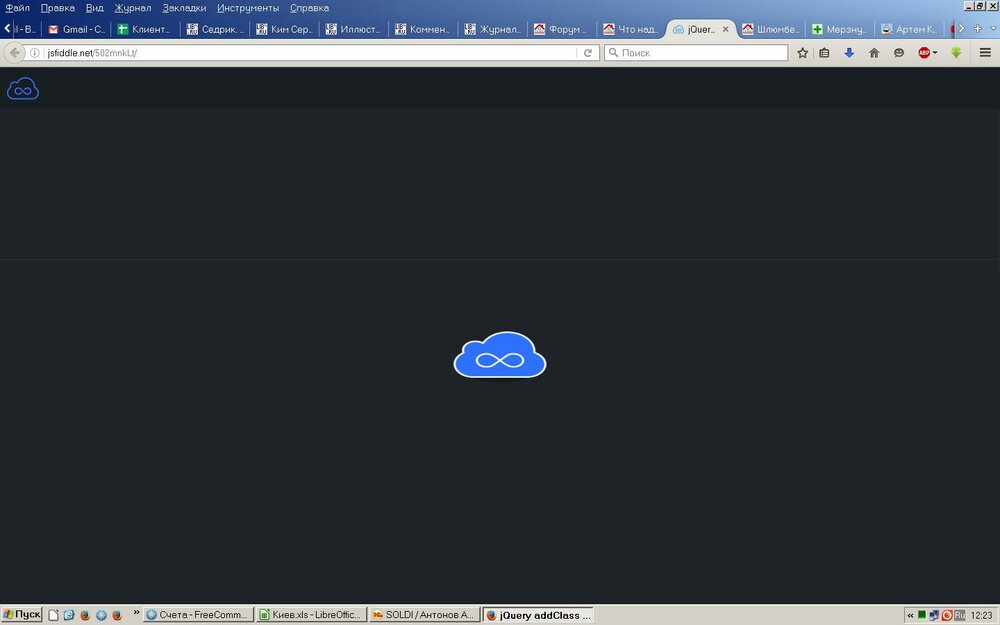Go to the home page icon
1000x625 pixels.
874,53
